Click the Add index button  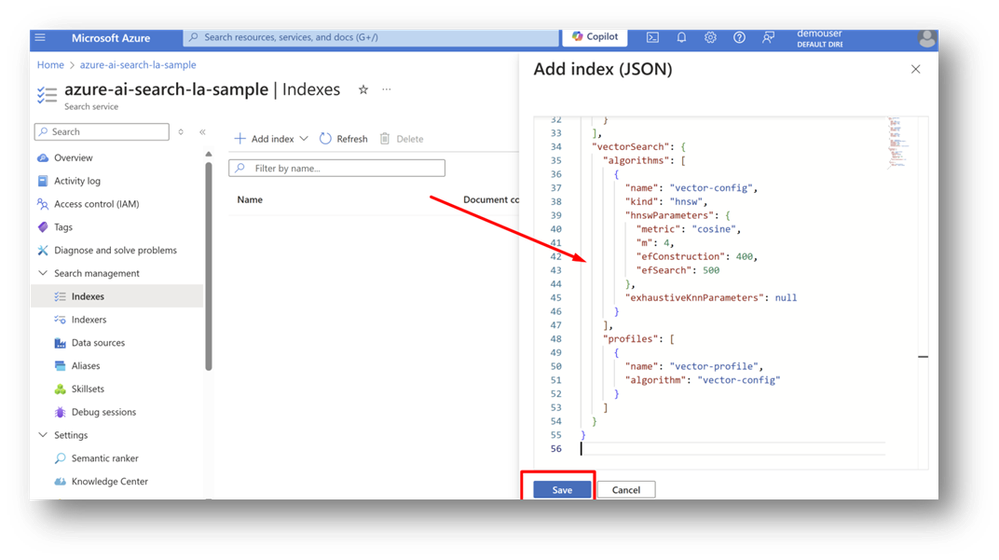pos(264,139)
